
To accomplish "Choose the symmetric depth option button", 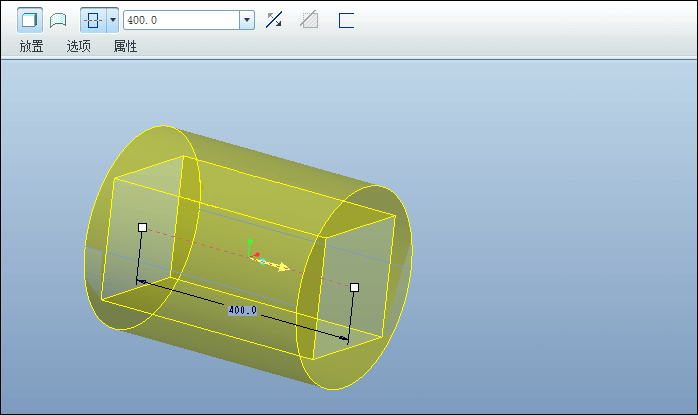I will click(x=93, y=20).
